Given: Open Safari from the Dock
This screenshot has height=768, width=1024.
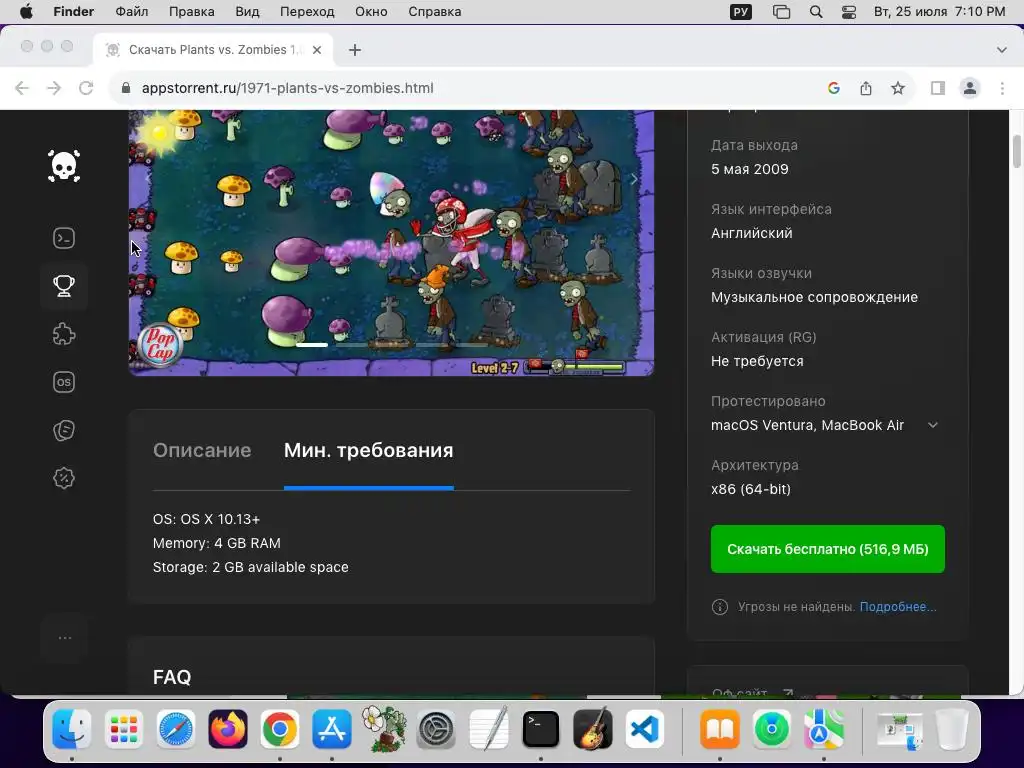Looking at the screenshot, I should (x=176, y=729).
